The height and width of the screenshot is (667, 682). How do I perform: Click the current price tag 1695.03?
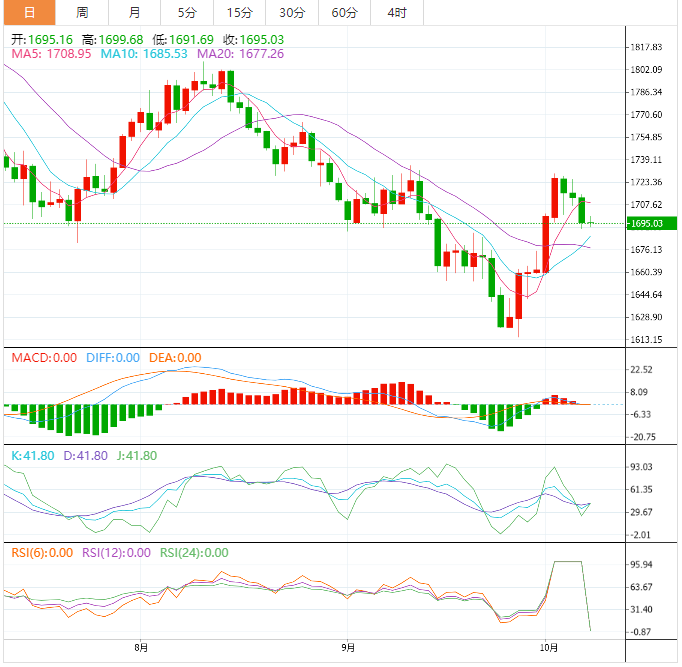coord(648,223)
